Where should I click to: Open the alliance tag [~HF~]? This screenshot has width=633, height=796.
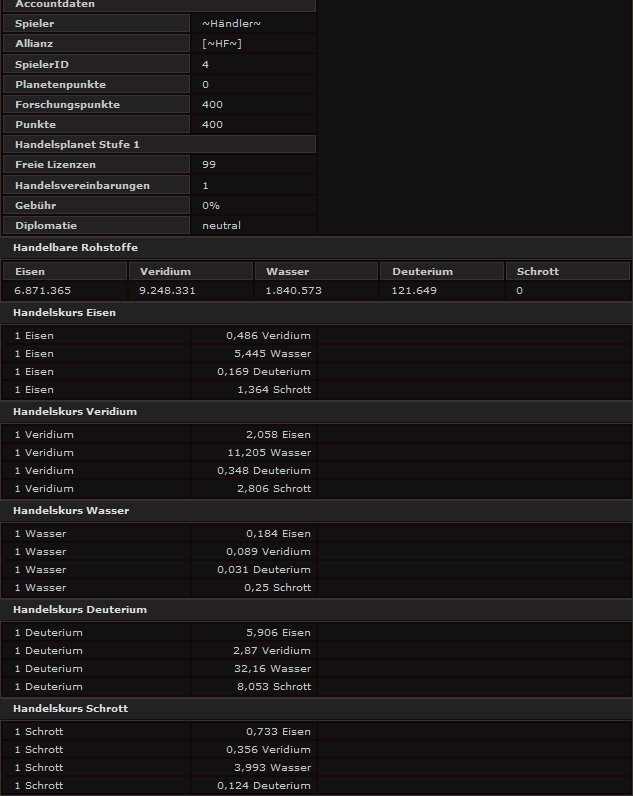(222, 44)
